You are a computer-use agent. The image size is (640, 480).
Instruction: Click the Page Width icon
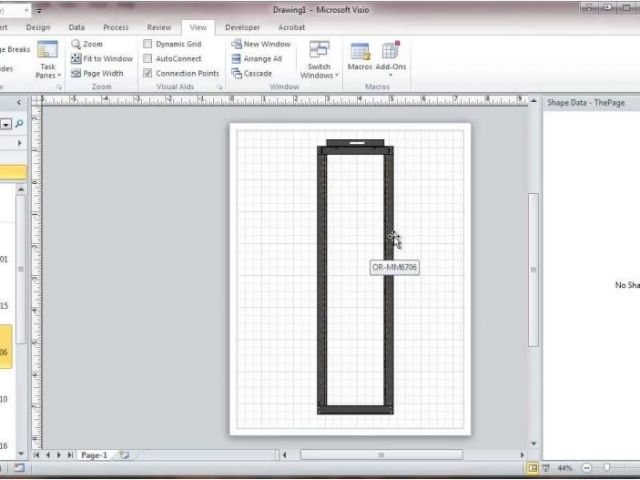tap(76, 73)
